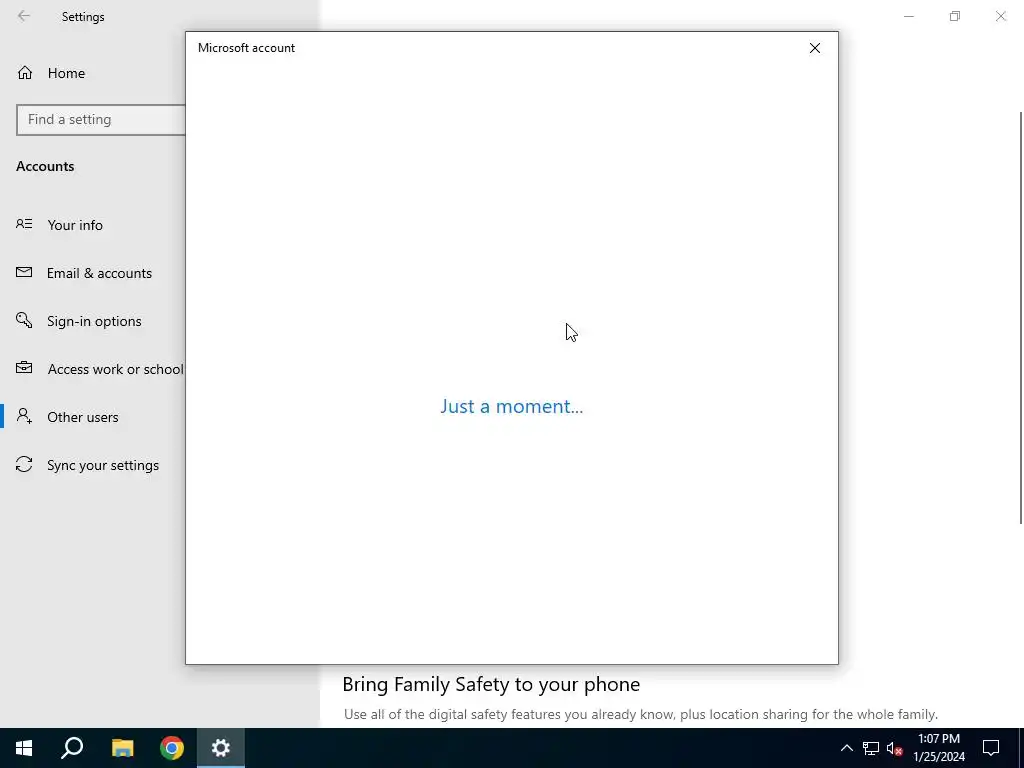Open taskbar clock and date
The width and height of the screenshot is (1024, 768).
point(939,748)
